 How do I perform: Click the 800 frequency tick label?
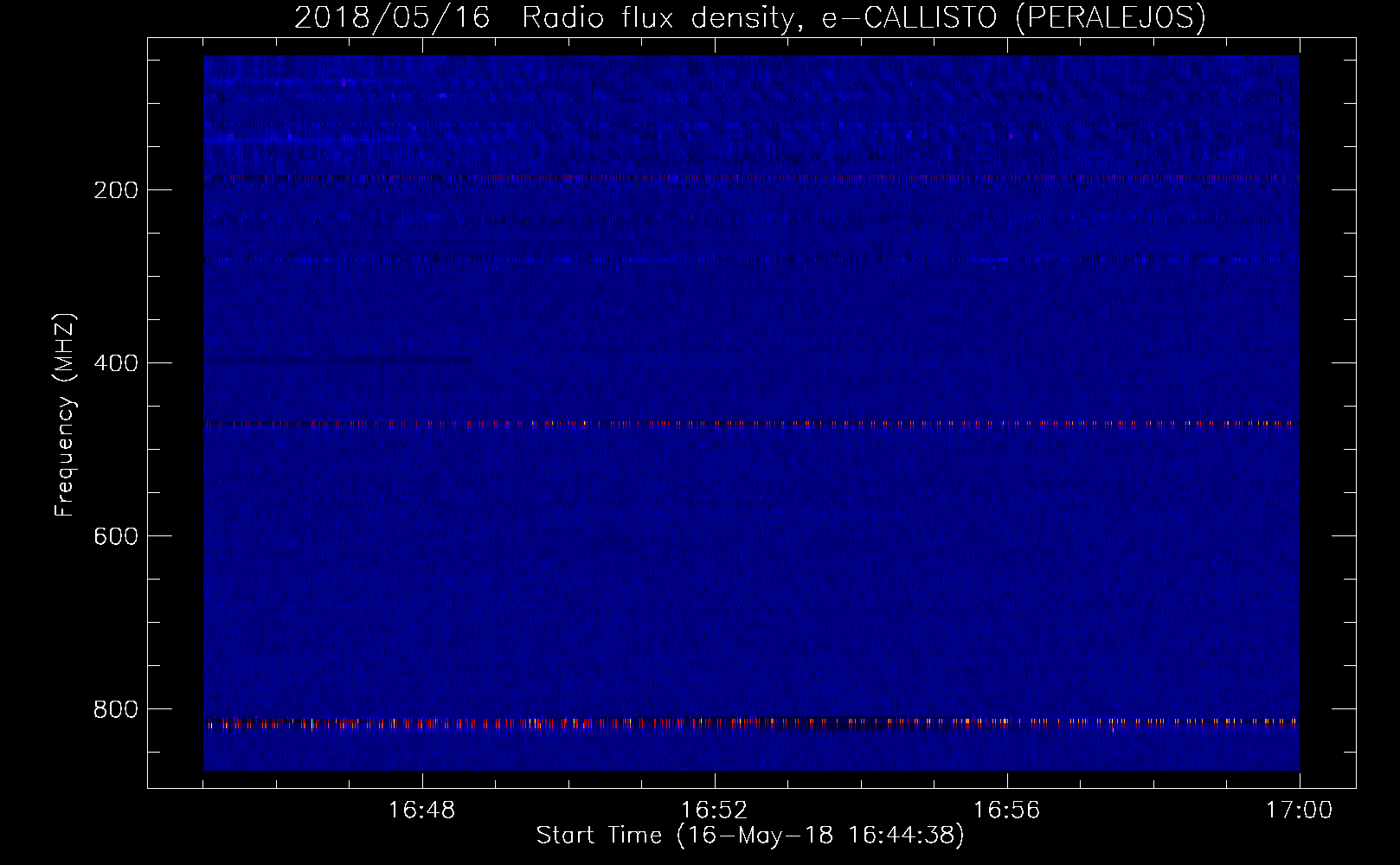tap(116, 709)
